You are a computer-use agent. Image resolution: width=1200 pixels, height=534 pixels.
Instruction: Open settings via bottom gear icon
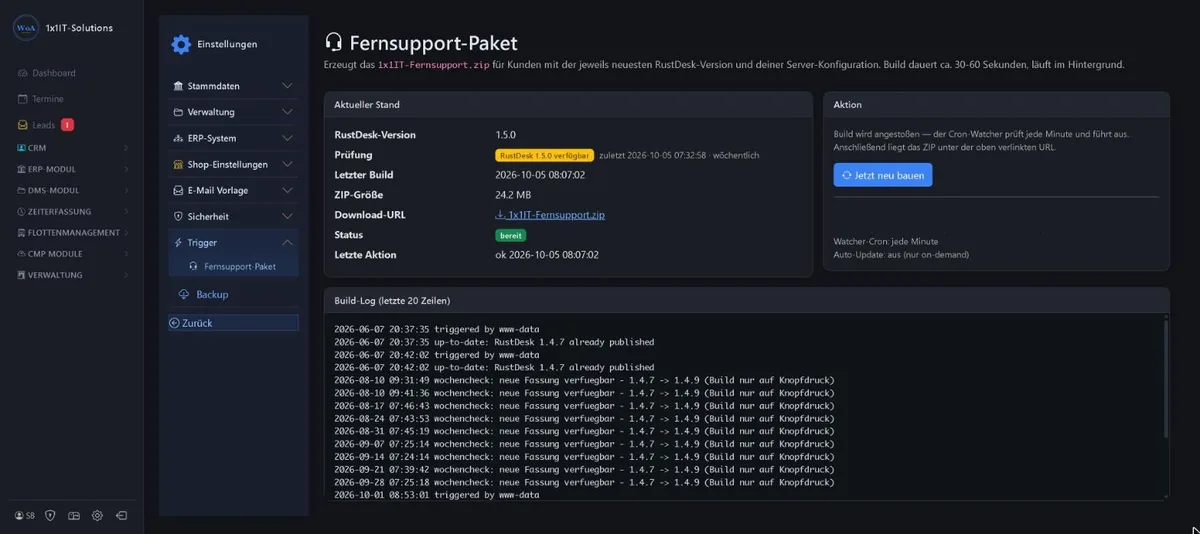[x=97, y=516]
